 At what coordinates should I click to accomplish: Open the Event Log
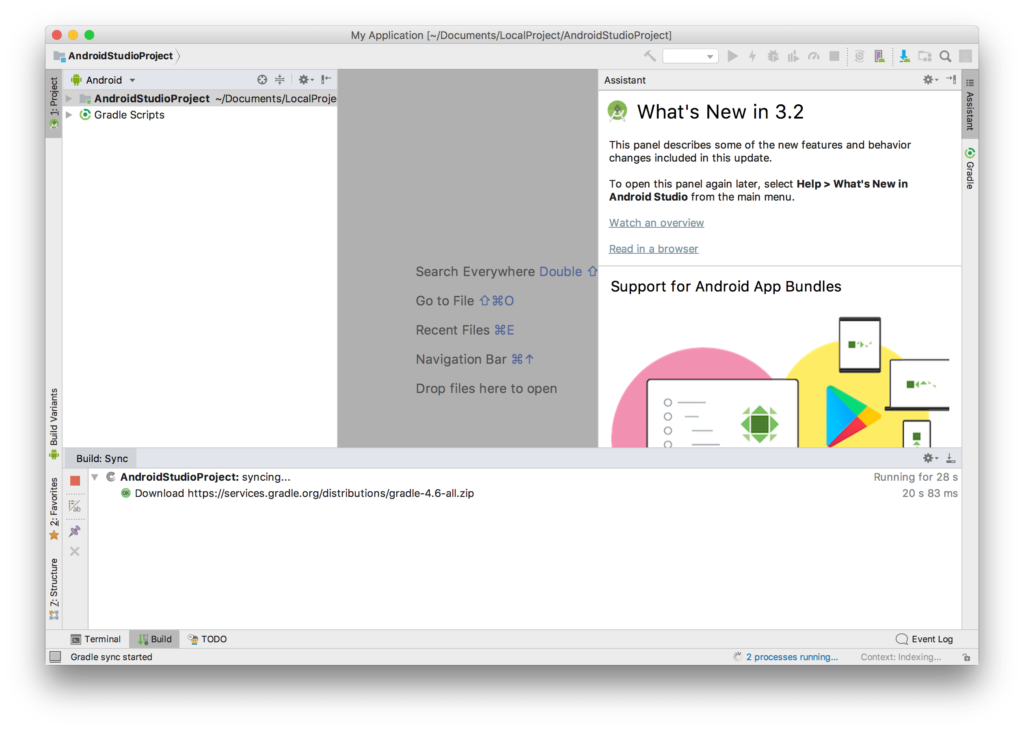(x=924, y=639)
